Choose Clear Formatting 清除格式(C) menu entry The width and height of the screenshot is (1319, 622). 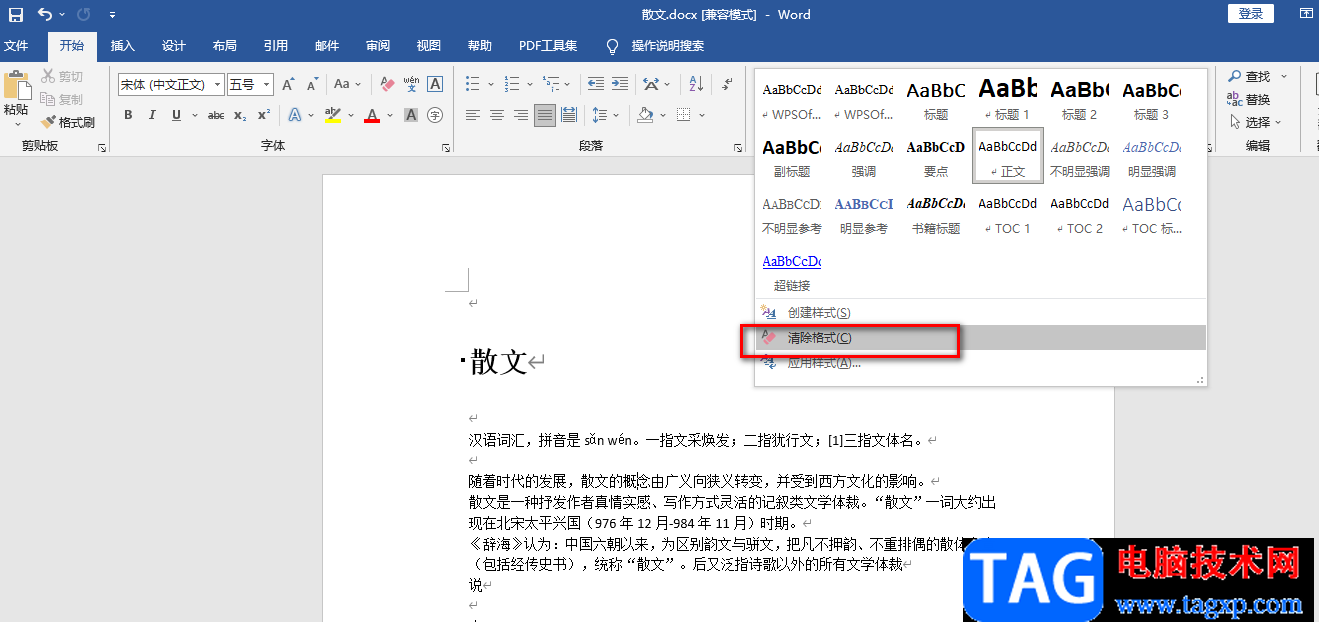(x=981, y=338)
